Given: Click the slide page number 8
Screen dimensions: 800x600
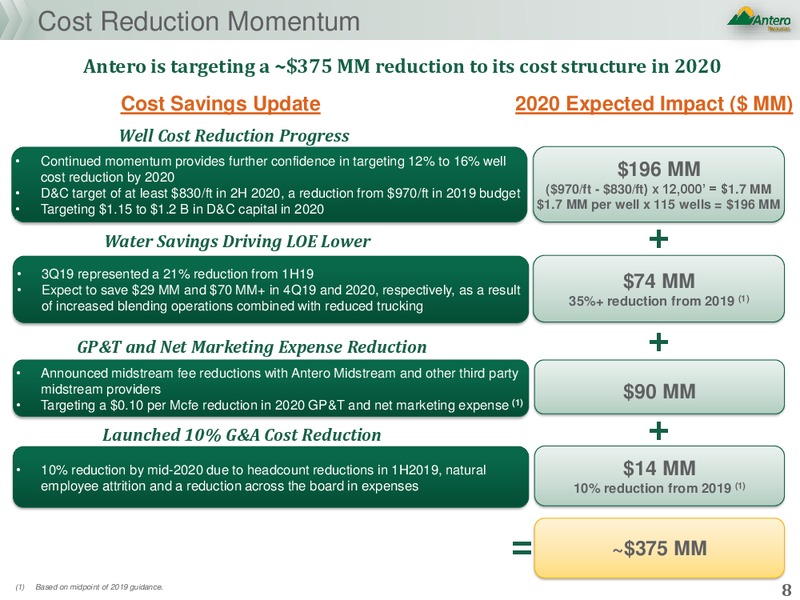Looking at the screenshot, I should click(786, 589).
